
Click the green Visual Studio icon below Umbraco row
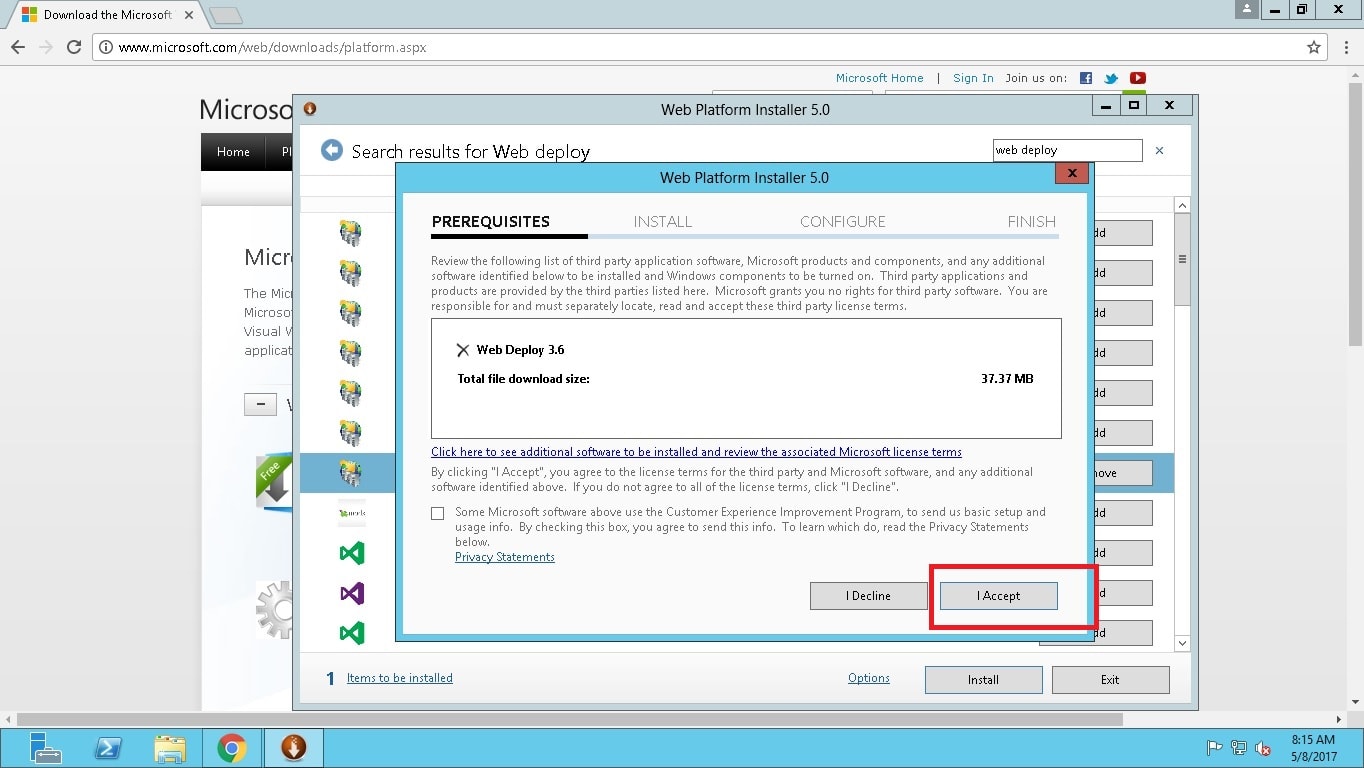[351, 553]
